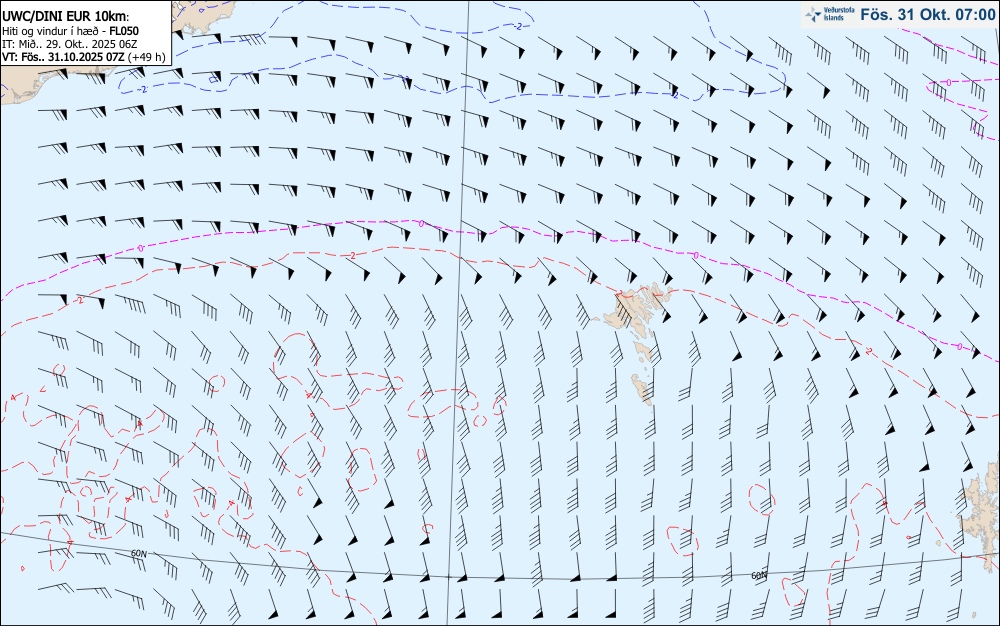This screenshot has width=1000, height=626.
Task: Click the "Fös. 31 Okt. 07:00" timestamp
Action: pyautogui.click(x=927, y=14)
